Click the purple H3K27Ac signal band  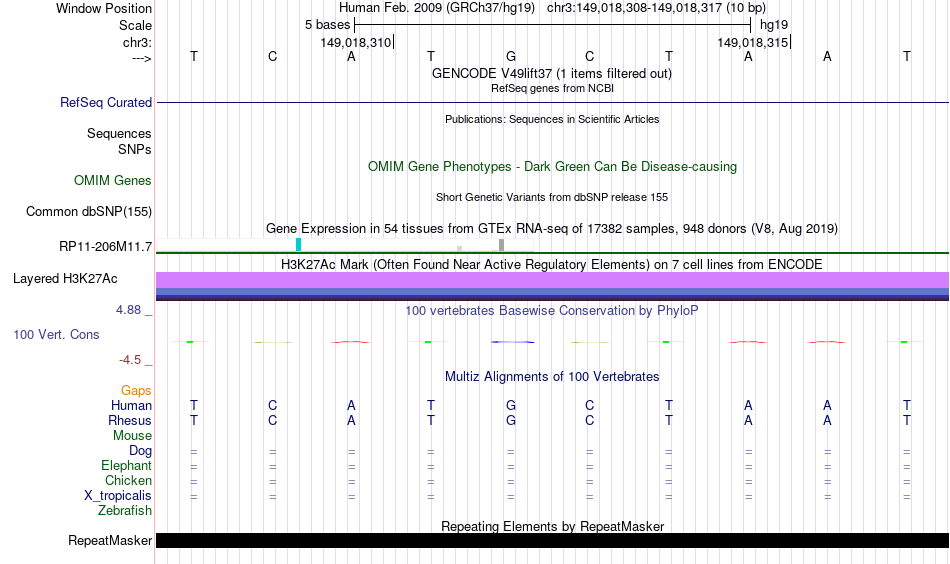tap(552, 280)
